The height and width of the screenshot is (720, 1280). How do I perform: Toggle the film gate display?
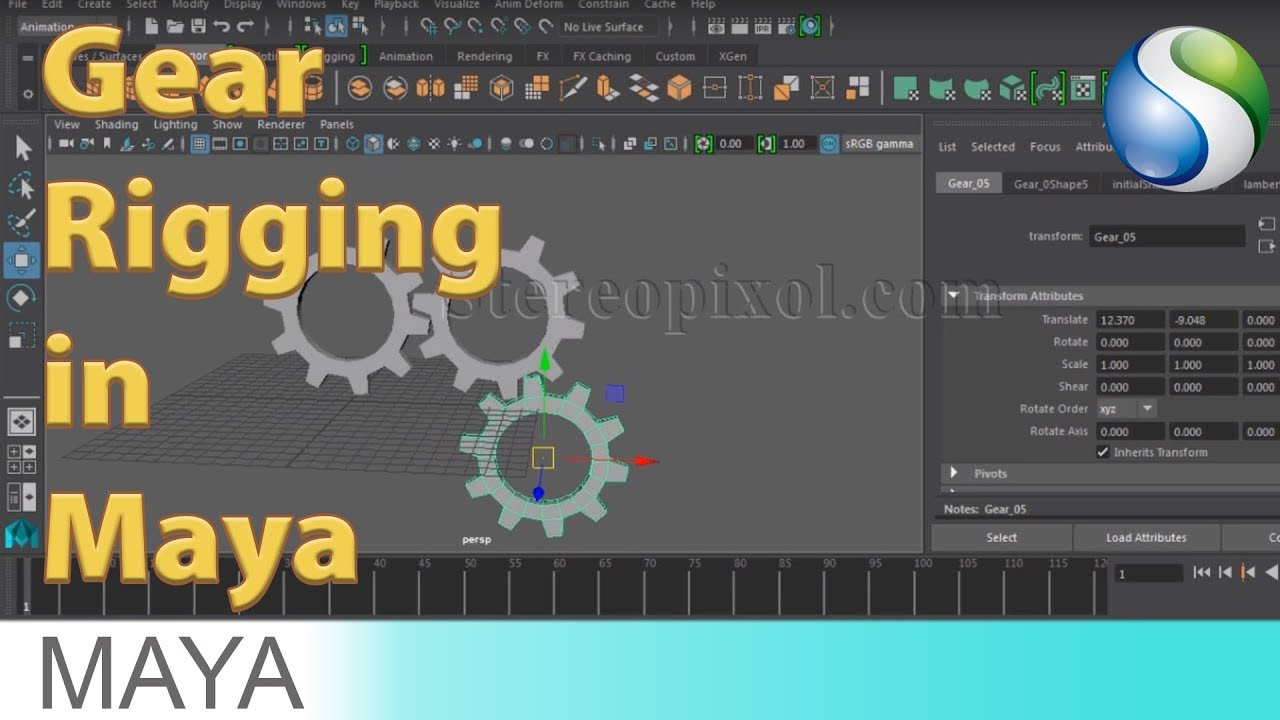pyautogui.click(x=220, y=144)
